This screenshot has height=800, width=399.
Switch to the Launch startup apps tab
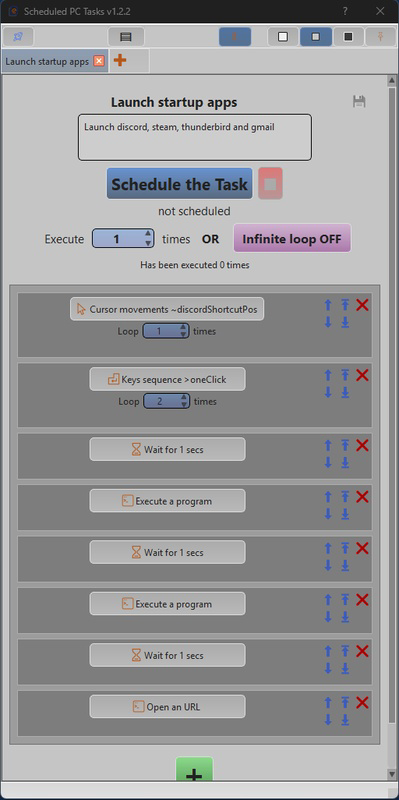pyautogui.click(x=47, y=61)
